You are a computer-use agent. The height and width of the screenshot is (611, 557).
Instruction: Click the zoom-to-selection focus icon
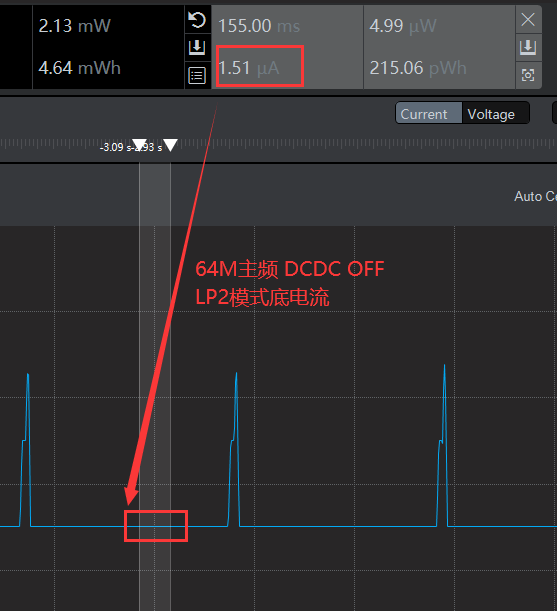[x=528, y=75]
